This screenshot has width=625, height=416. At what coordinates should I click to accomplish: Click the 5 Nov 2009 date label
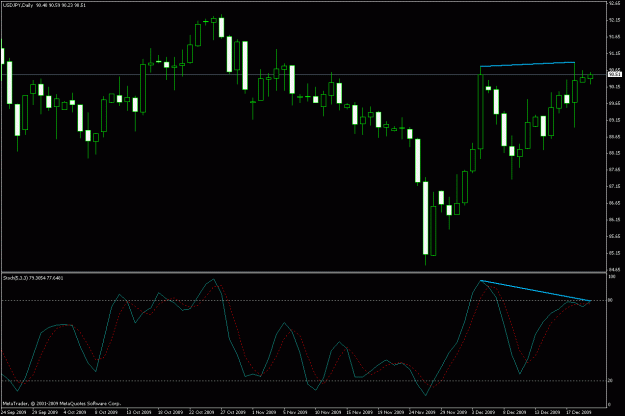pyautogui.click(x=296, y=412)
